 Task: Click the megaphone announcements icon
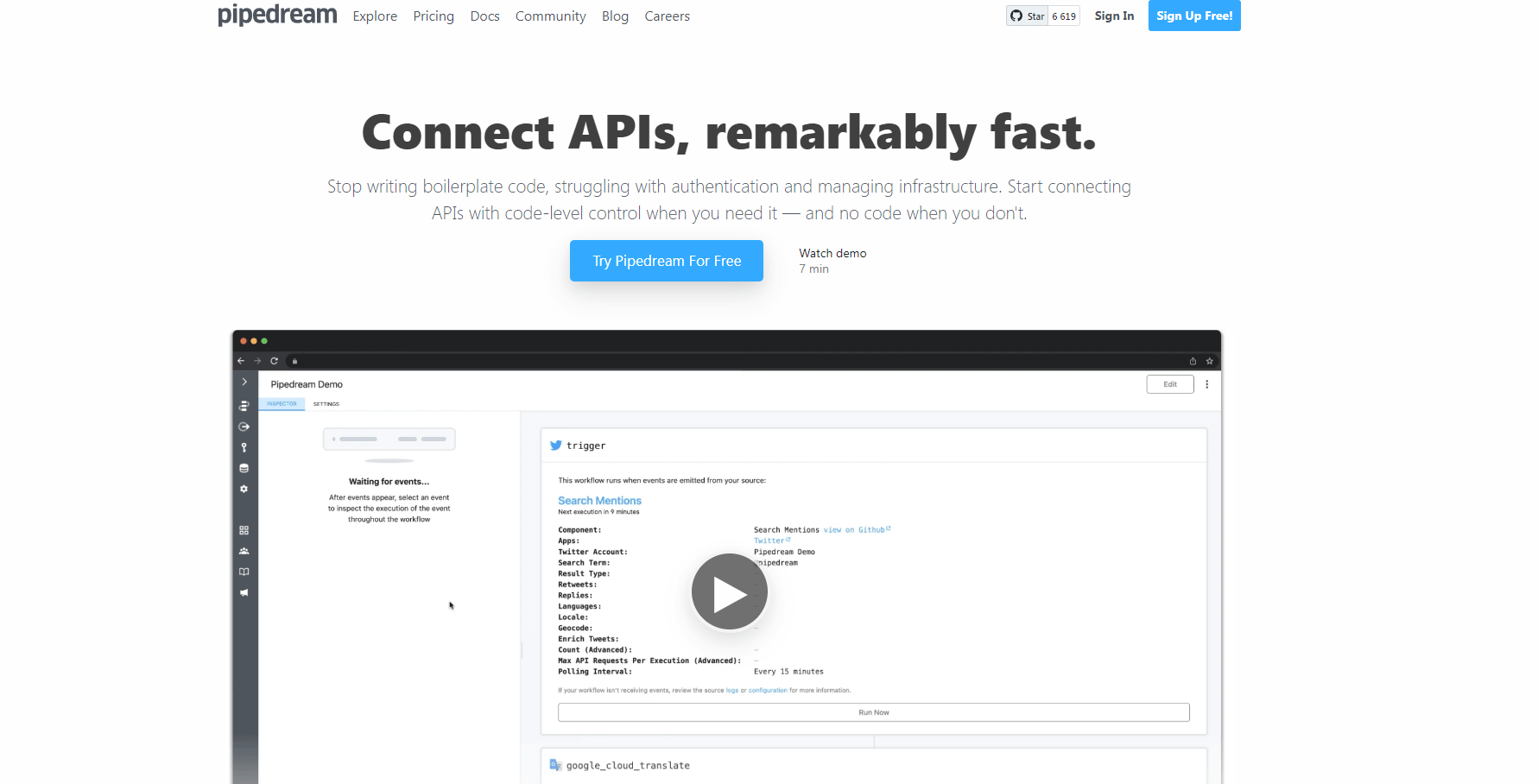click(244, 592)
